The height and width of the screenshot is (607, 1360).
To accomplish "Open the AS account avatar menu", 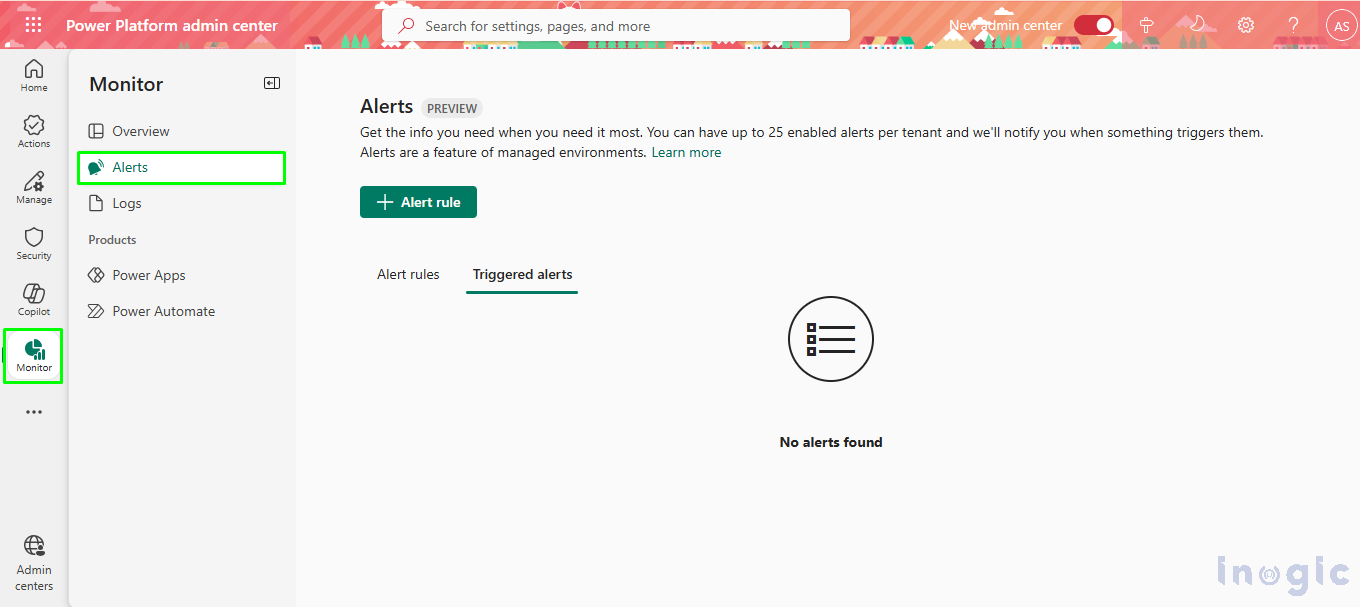I will (1341, 25).
